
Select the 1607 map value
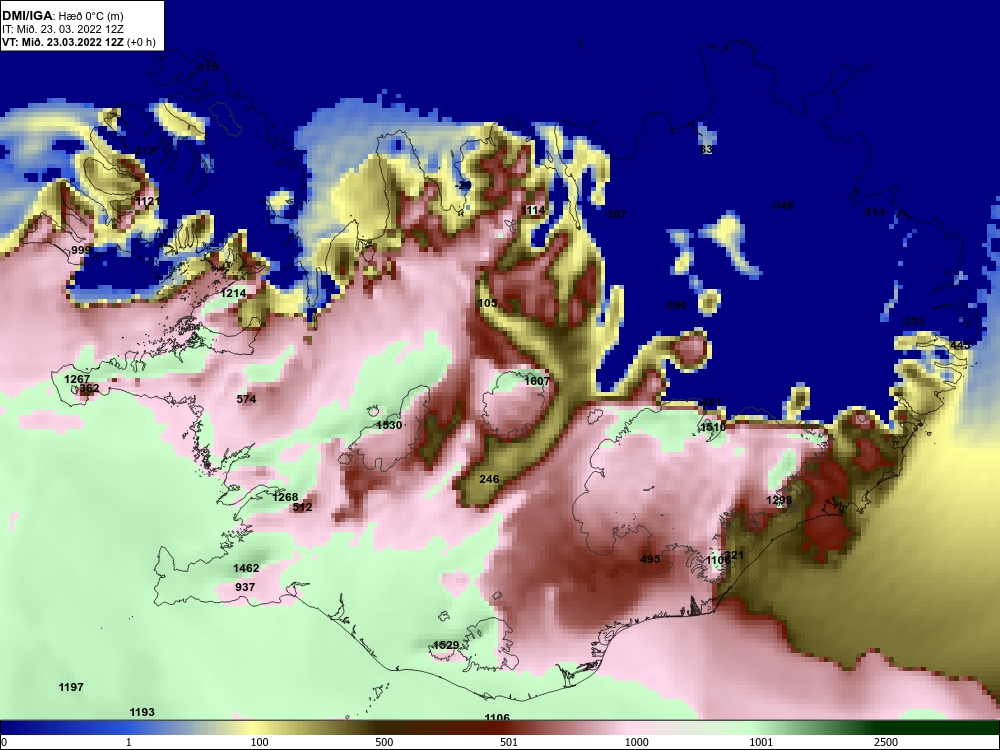(x=536, y=381)
